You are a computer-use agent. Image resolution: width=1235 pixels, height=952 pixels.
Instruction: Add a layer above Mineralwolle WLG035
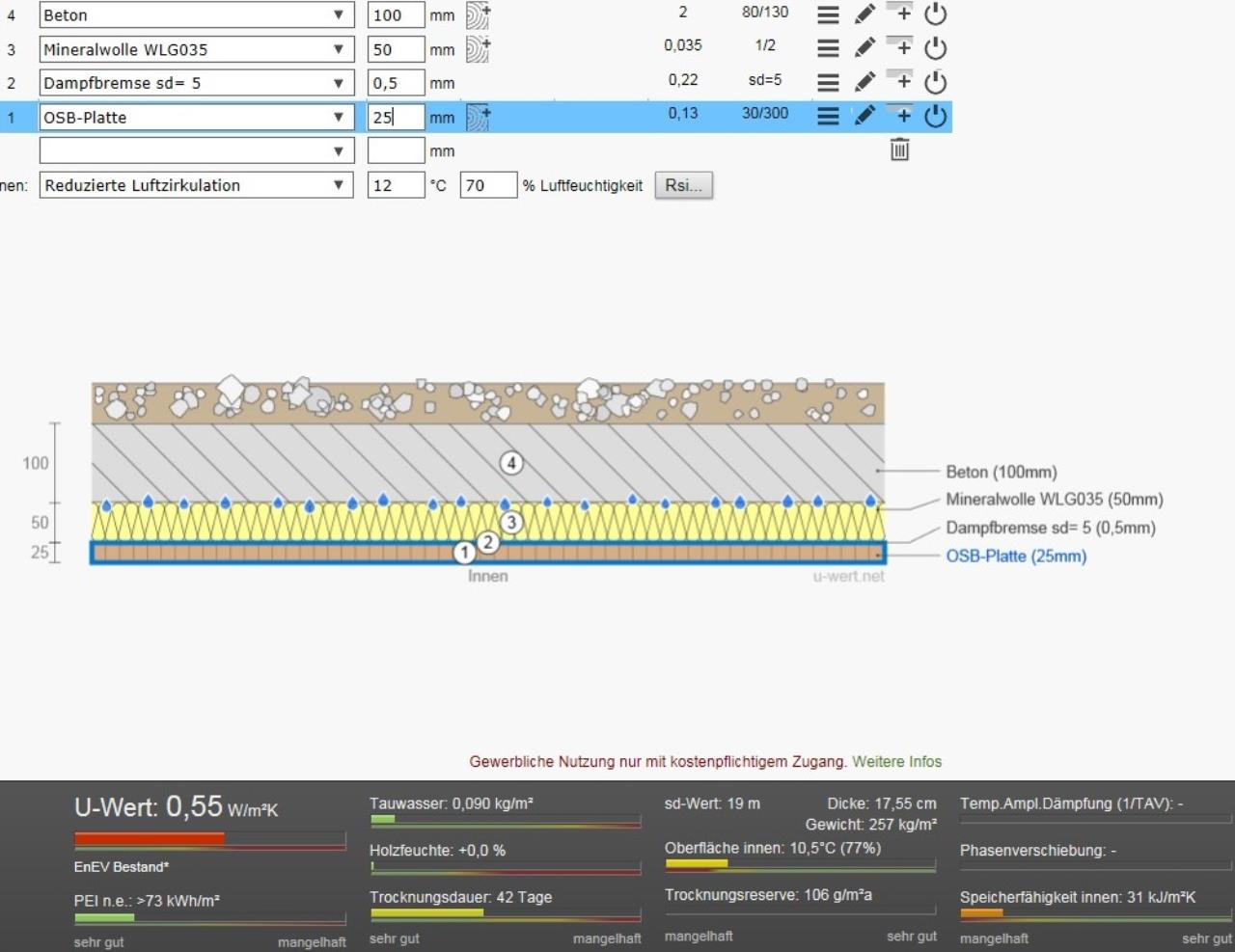click(x=899, y=46)
